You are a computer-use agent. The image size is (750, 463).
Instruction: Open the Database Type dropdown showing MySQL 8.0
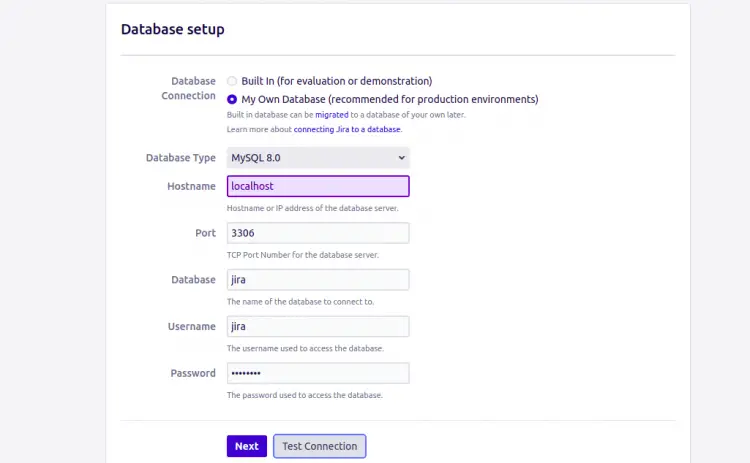(317, 158)
